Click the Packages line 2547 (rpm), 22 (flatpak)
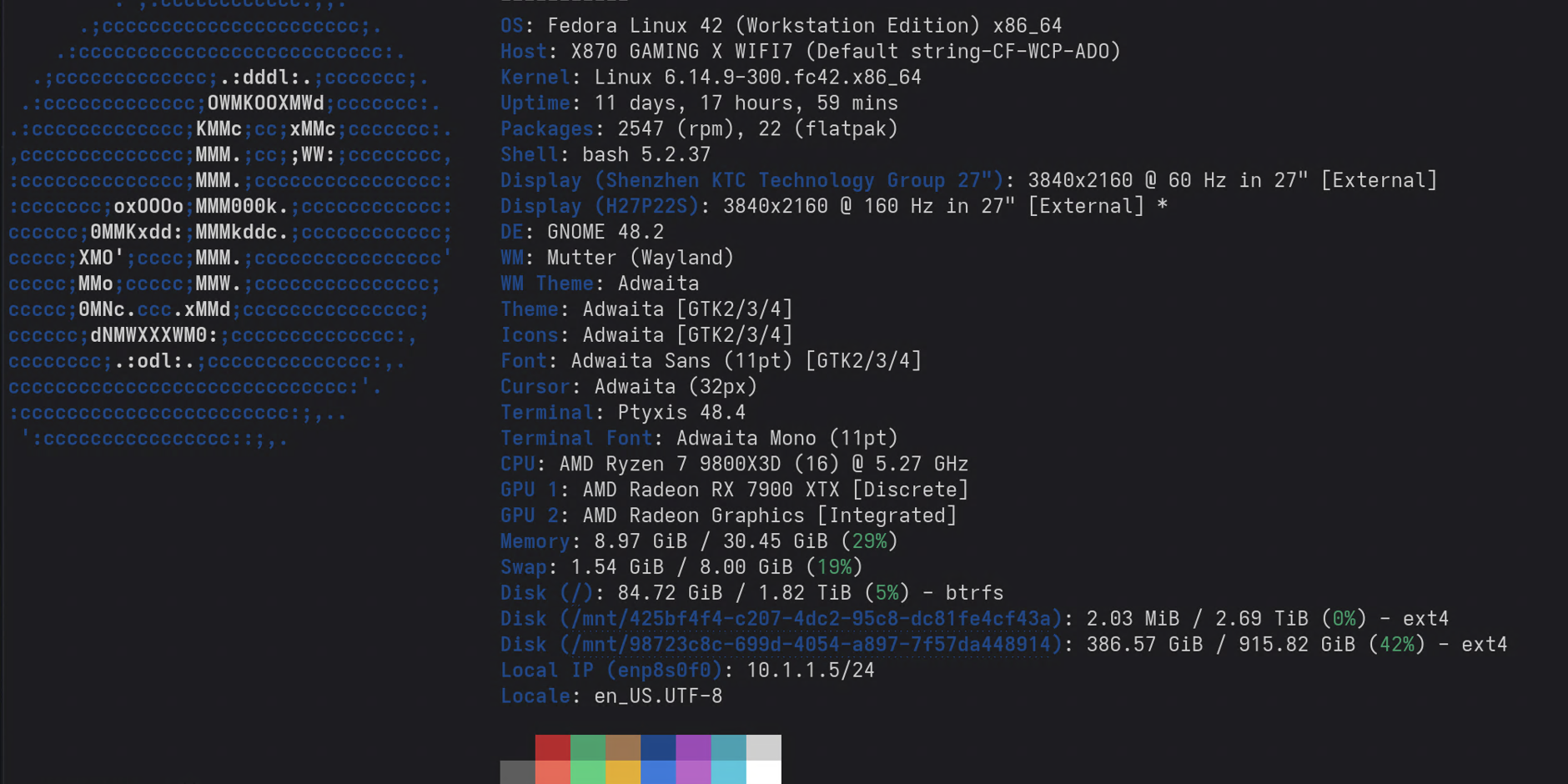1568x784 pixels. tap(699, 129)
